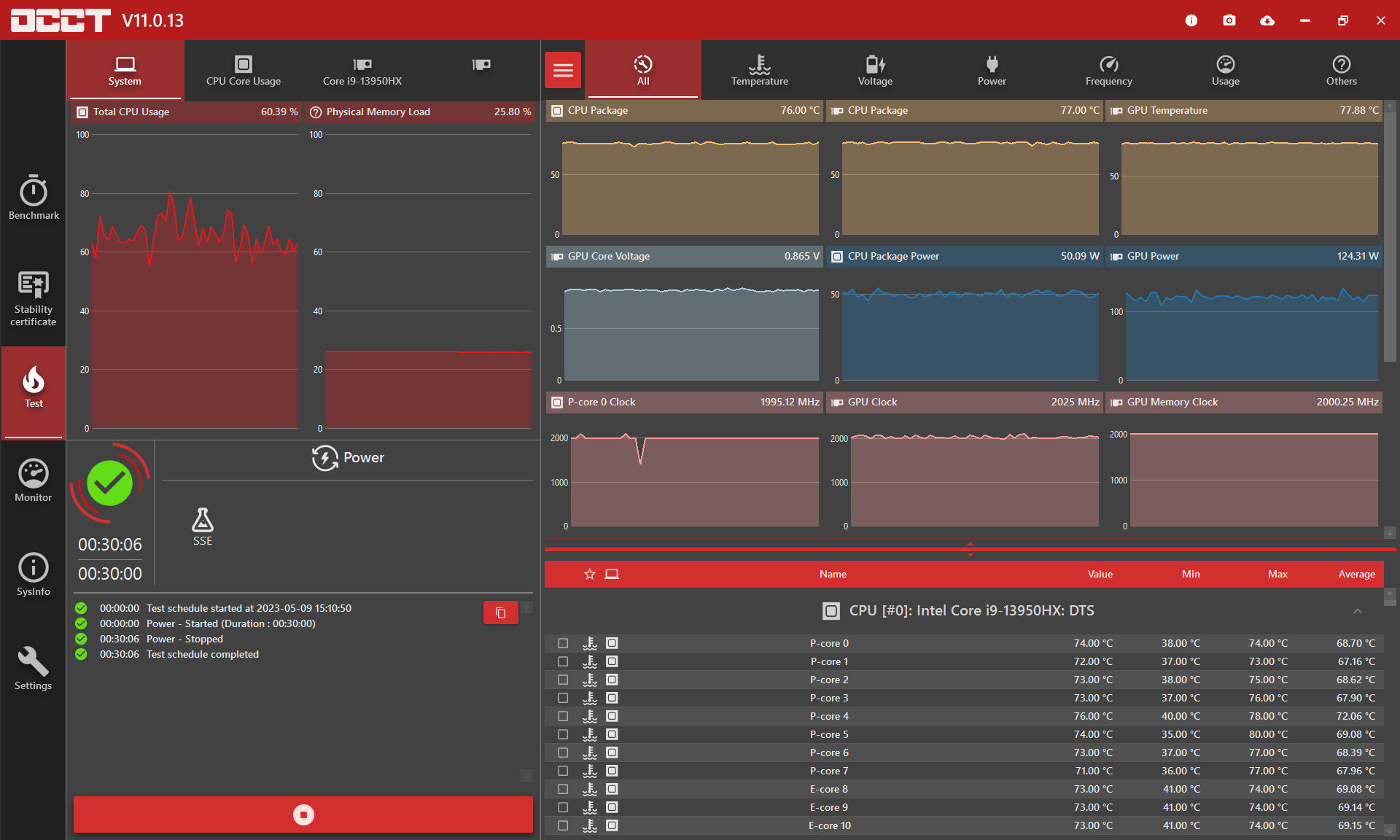Select the SSE flask instruction icon
The image size is (1400, 840).
(x=203, y=526)
